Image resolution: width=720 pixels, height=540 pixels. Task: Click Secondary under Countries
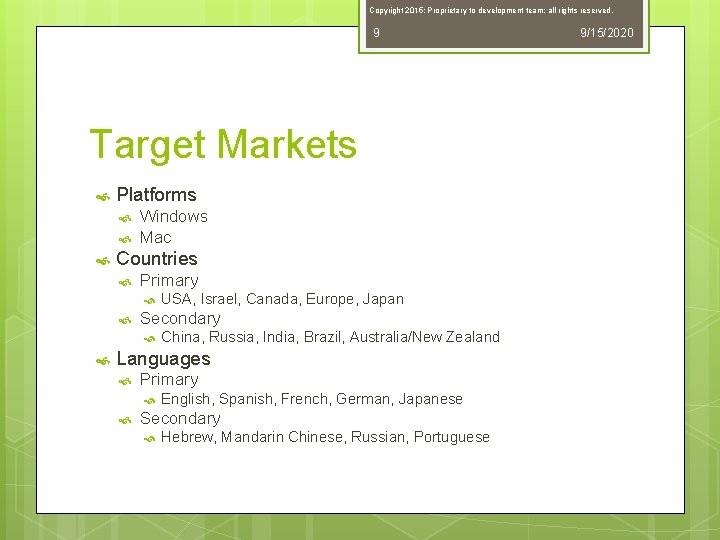[x=180, y=318]
